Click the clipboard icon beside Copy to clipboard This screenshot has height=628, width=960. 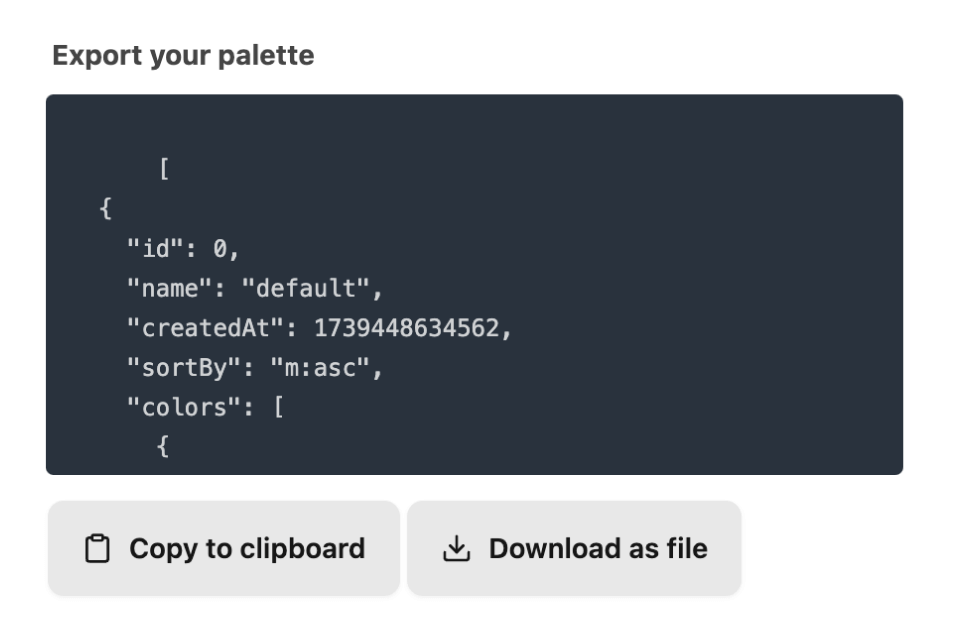coord(97,548)
